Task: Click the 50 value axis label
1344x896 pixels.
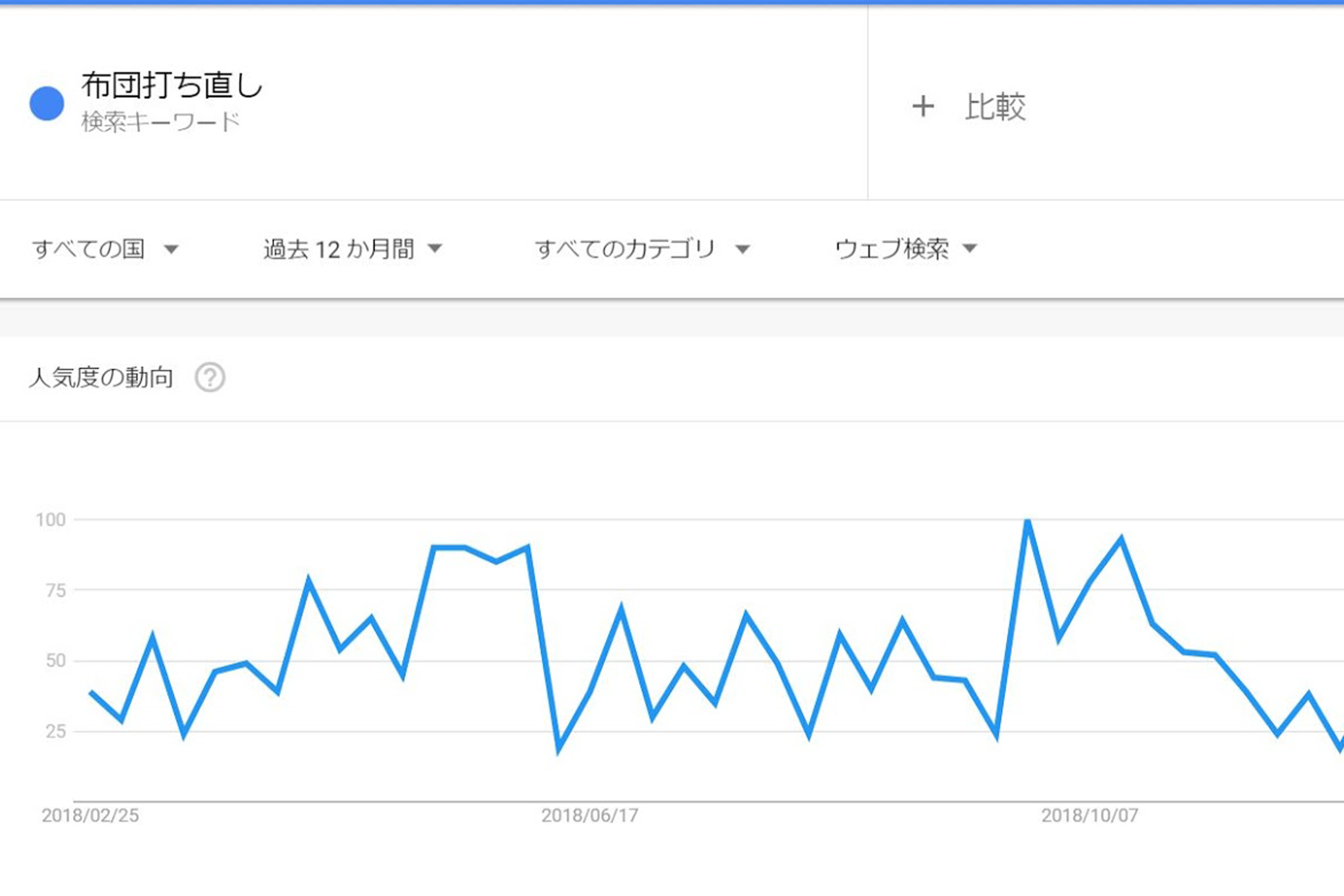Action: click(x=56, y=660)
